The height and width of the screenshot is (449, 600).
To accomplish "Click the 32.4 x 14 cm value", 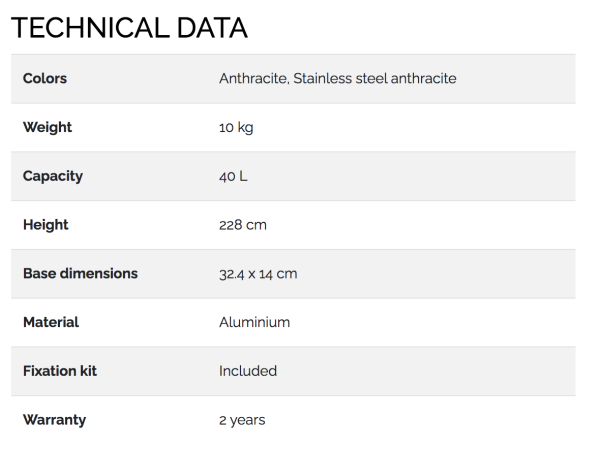I will 258,274.
